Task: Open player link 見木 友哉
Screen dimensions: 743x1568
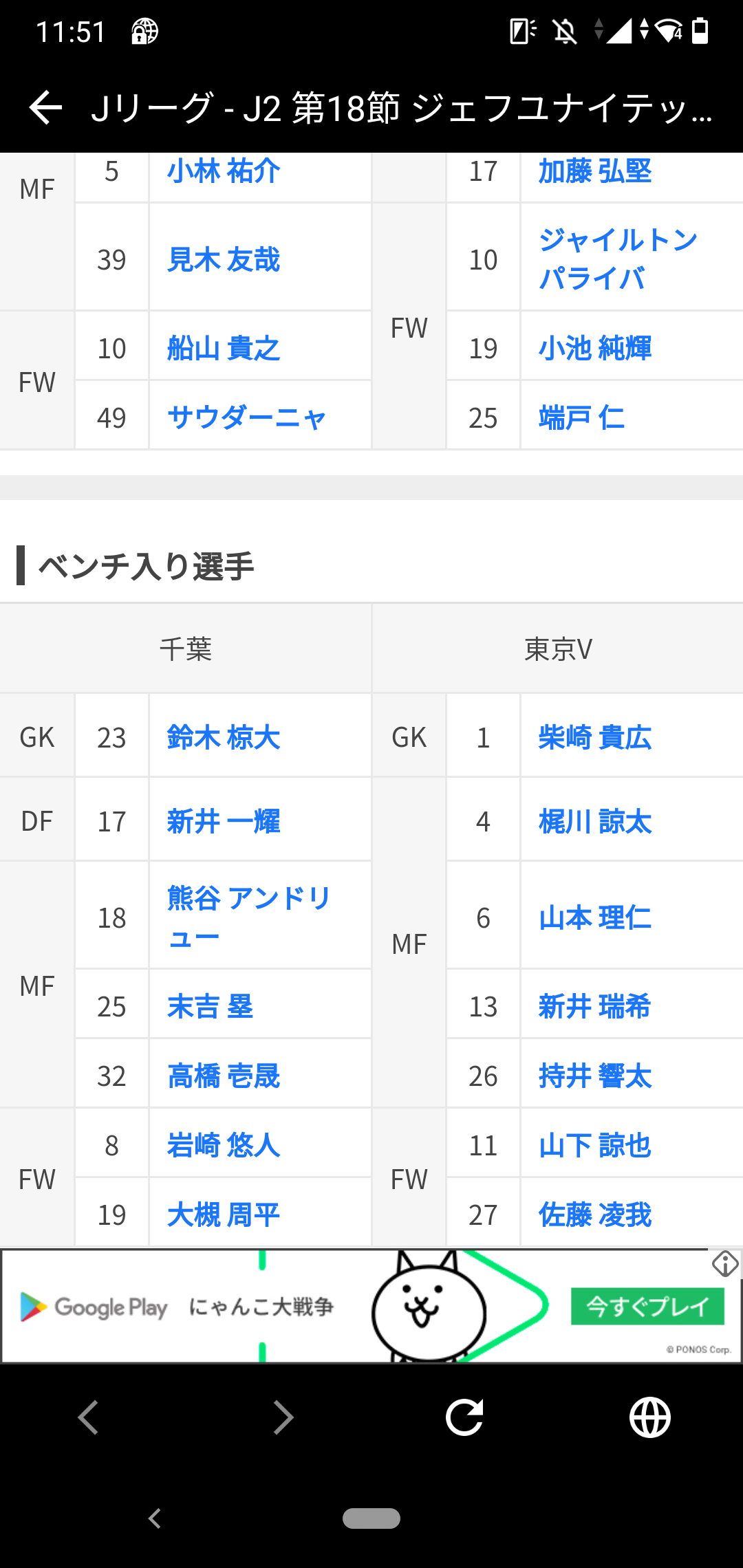Action: coord(224,260)
